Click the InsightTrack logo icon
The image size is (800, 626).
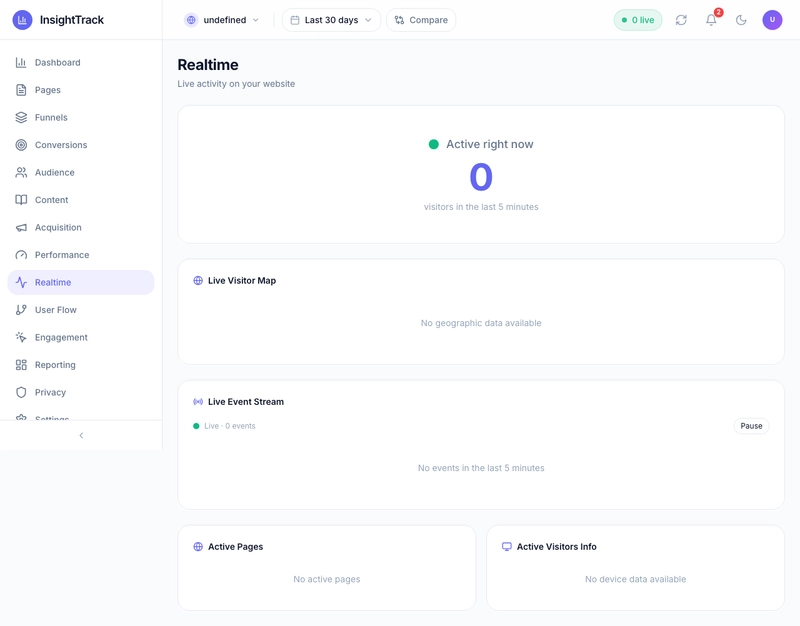[x=22, y=20]
